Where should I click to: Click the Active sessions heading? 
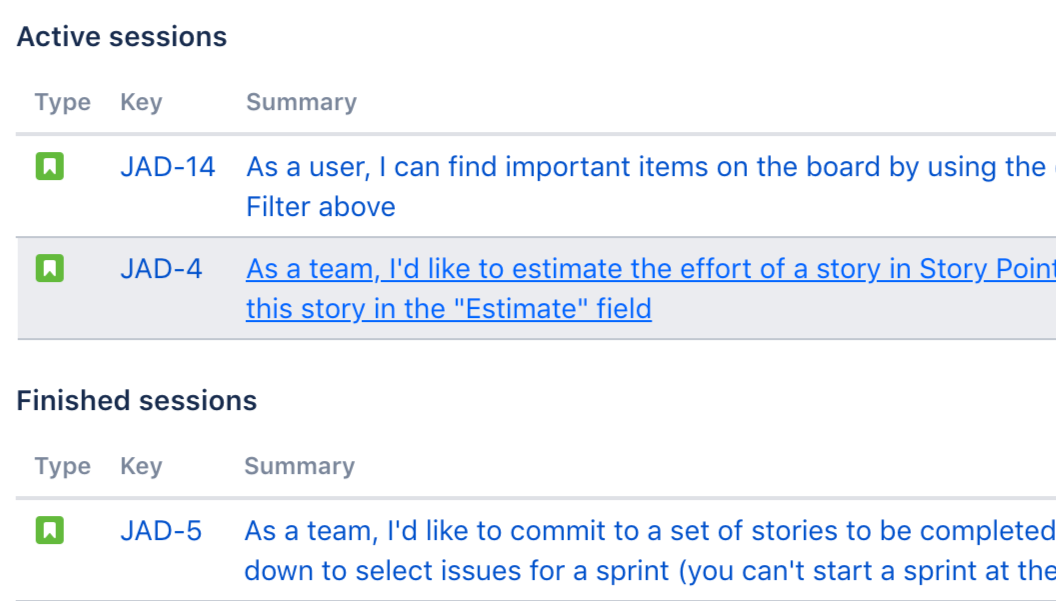click(122, 37)
